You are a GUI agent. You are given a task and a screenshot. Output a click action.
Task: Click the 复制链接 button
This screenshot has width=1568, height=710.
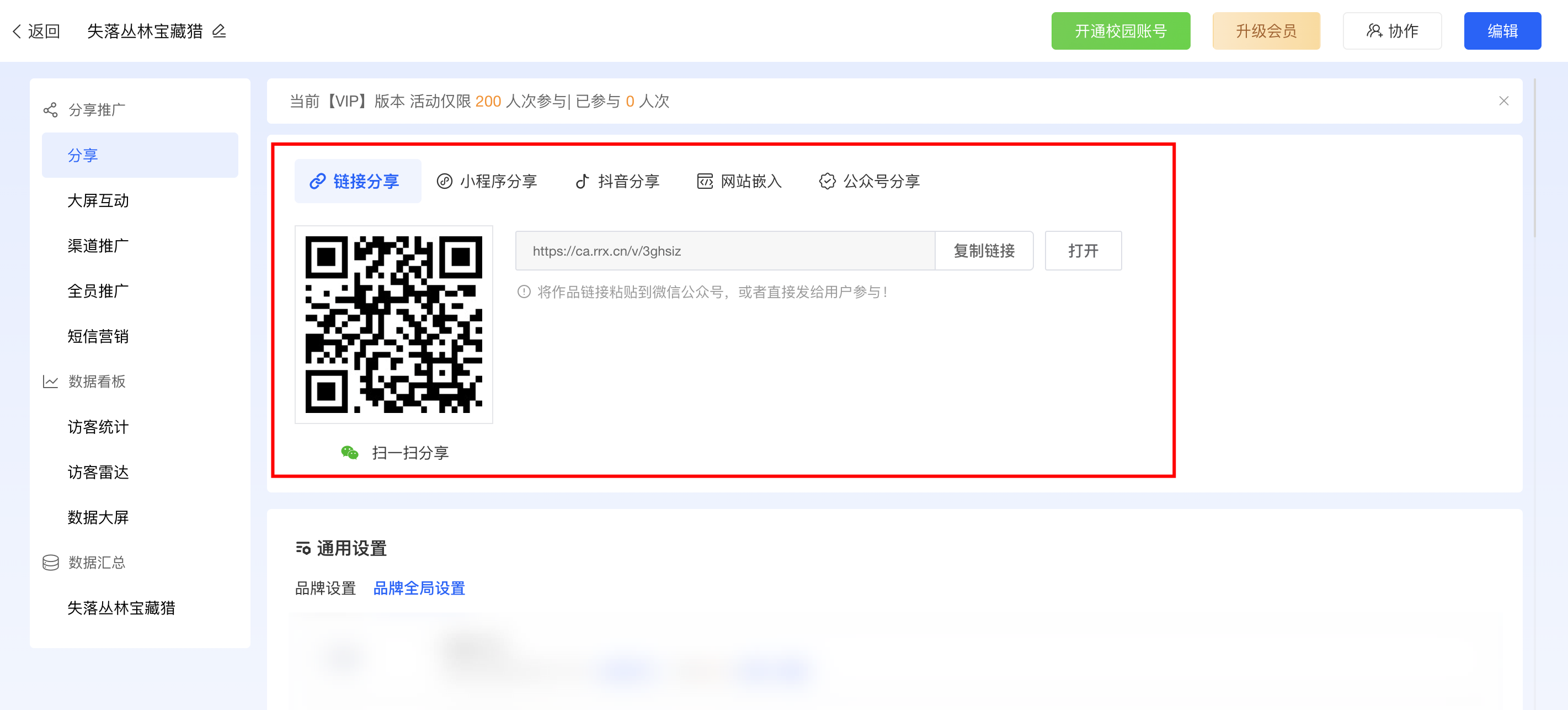pyautogui.click(x=984, y=251)
